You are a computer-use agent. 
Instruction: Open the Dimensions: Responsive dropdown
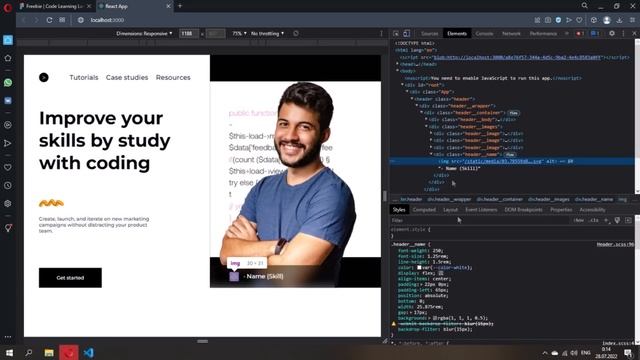point(144,33)
